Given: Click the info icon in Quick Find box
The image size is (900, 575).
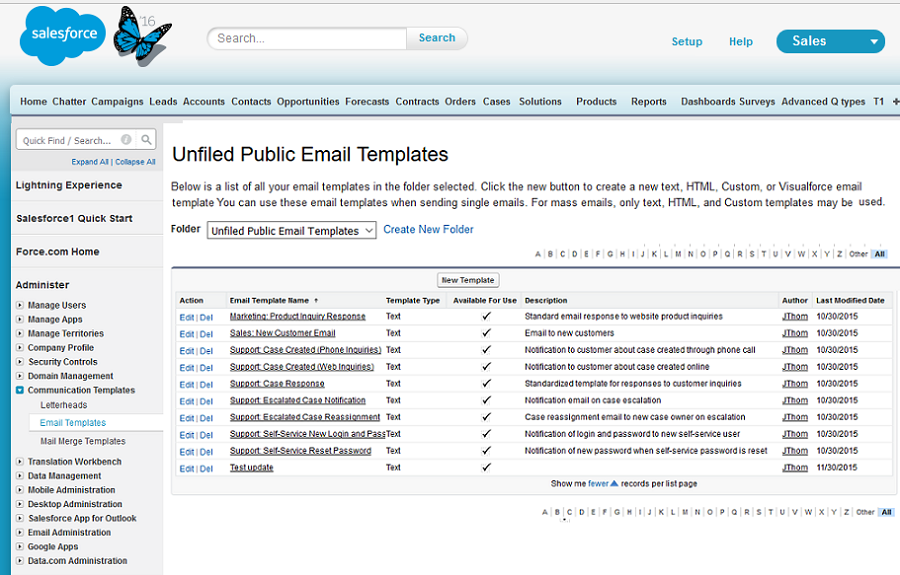Looking at the screenshot, I should click(x=126, y=139).
